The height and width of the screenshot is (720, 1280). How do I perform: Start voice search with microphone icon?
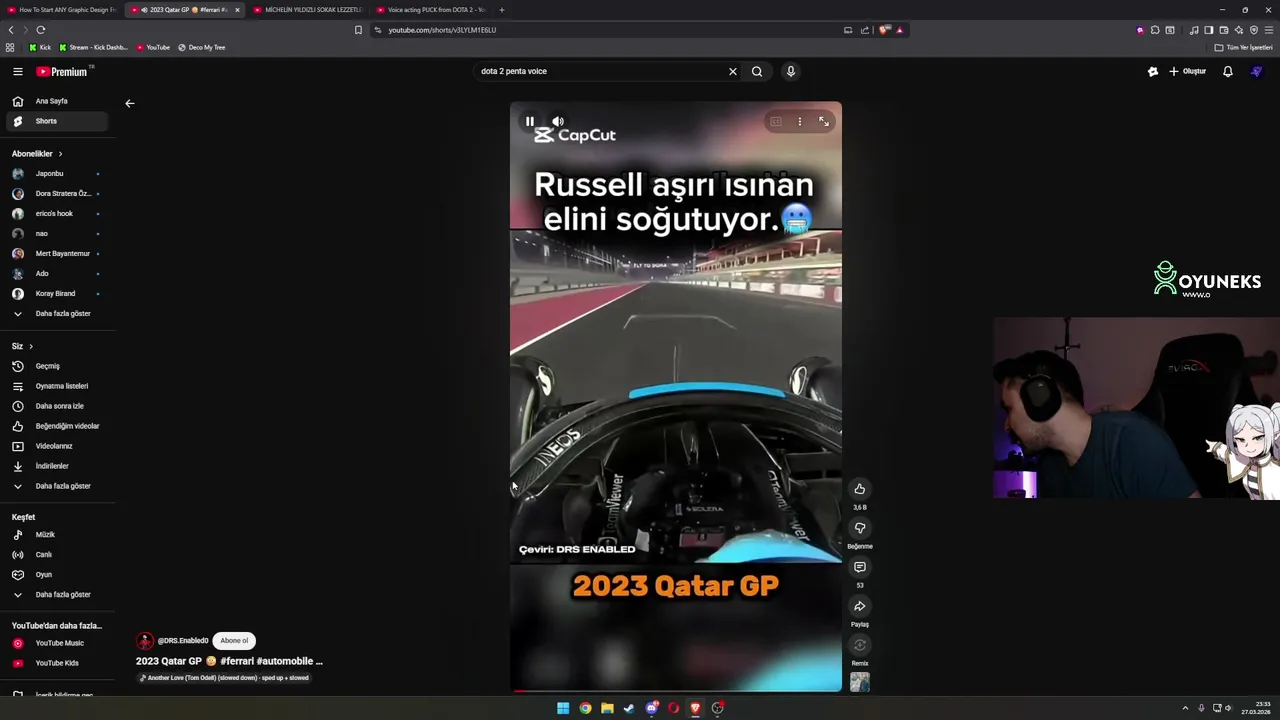click(790, 71)
